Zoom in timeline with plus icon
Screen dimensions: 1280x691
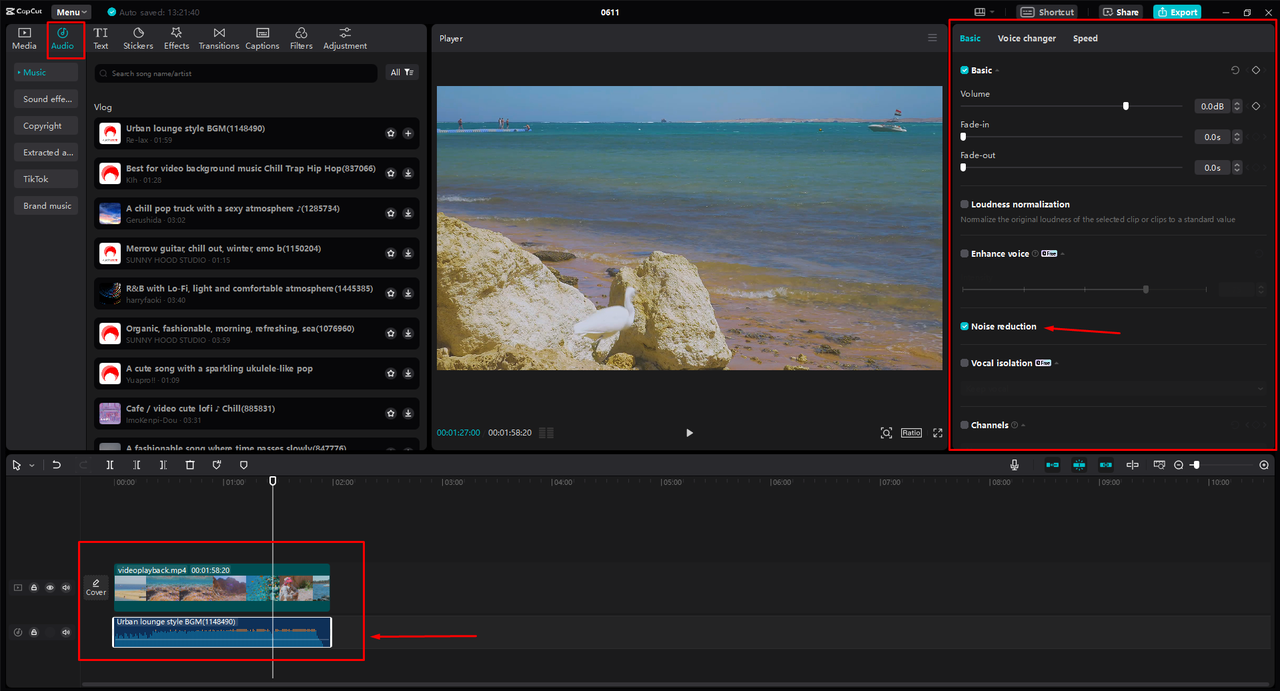(x=1264, y=465)
